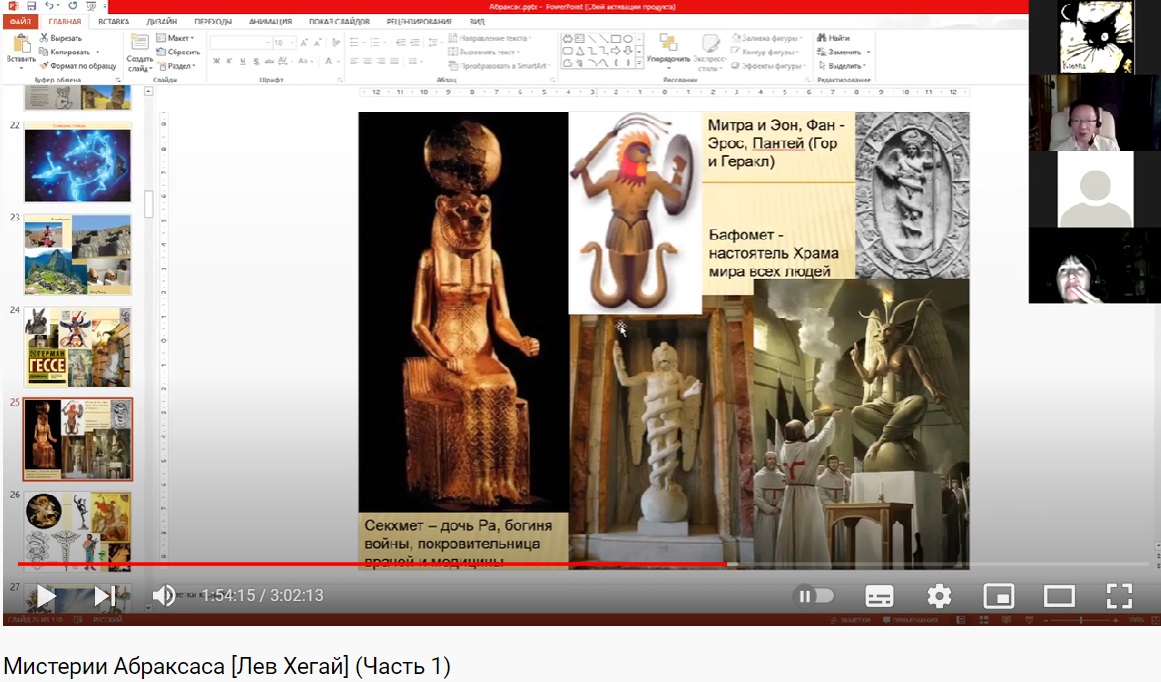Align text to the left
The image size is (1161, 682).
(x=355, y=61)
